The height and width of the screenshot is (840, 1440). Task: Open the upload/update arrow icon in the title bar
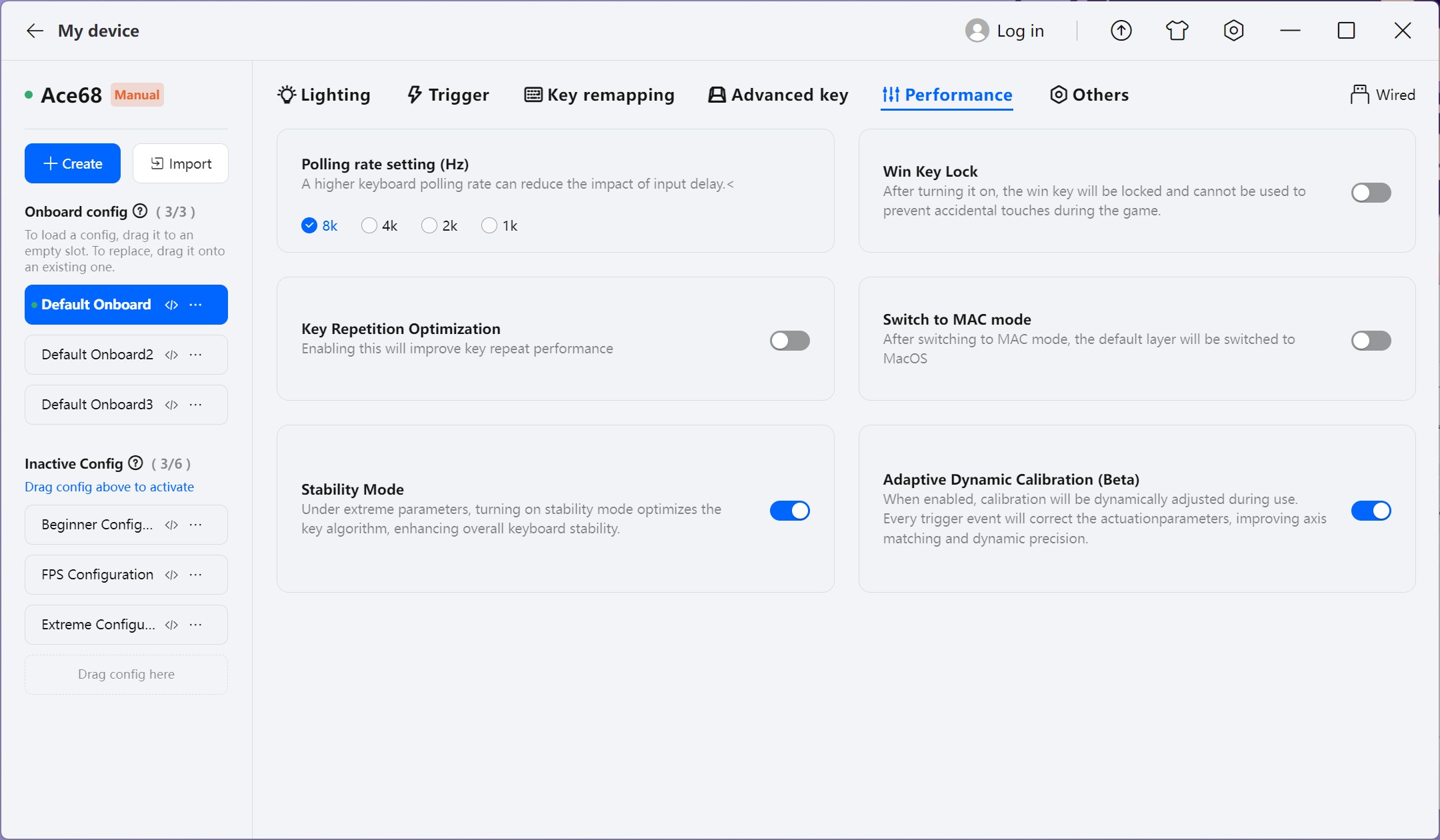1121,31
